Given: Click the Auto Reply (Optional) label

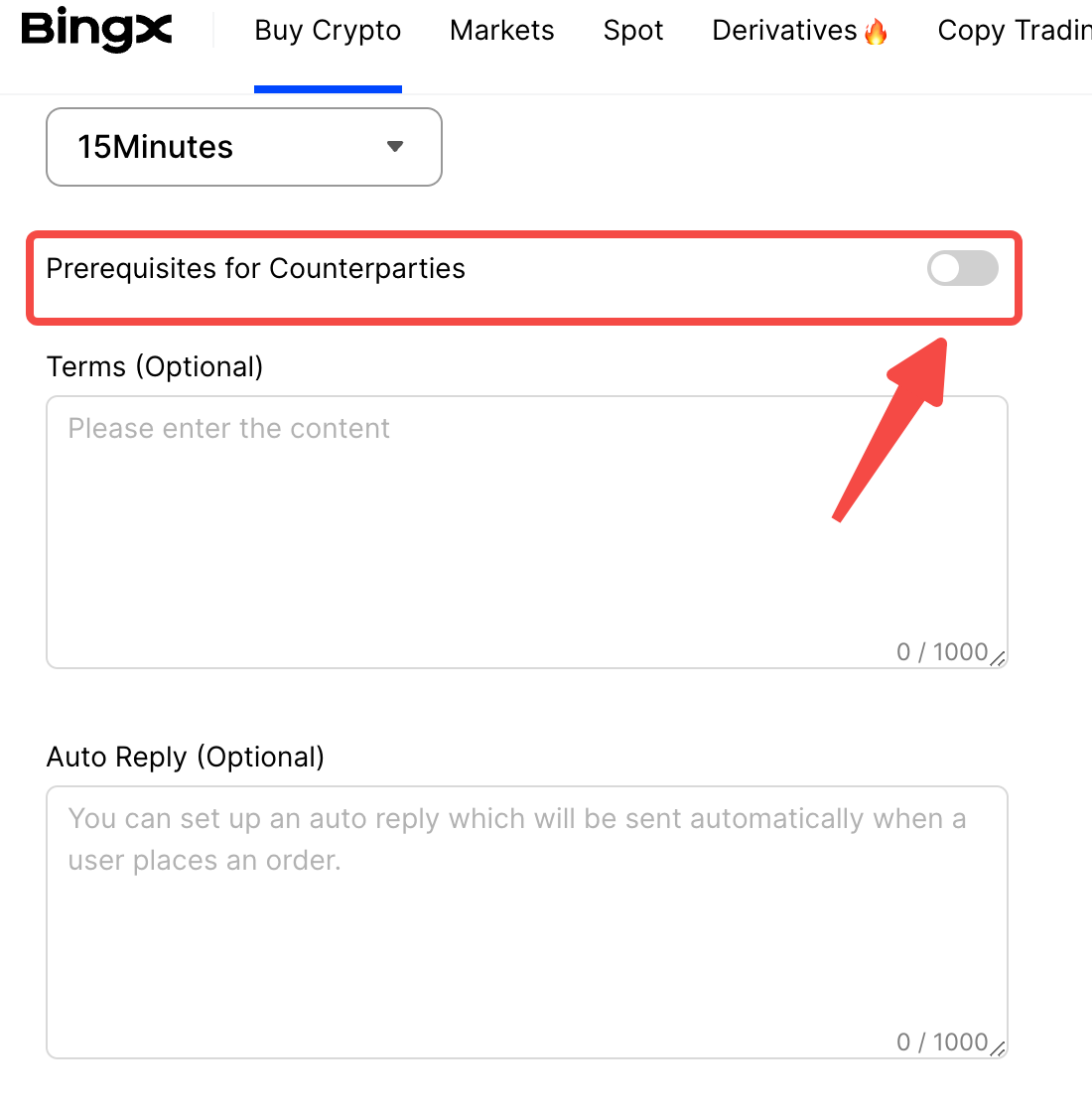Looking at the screenshot, I should 186,758.
